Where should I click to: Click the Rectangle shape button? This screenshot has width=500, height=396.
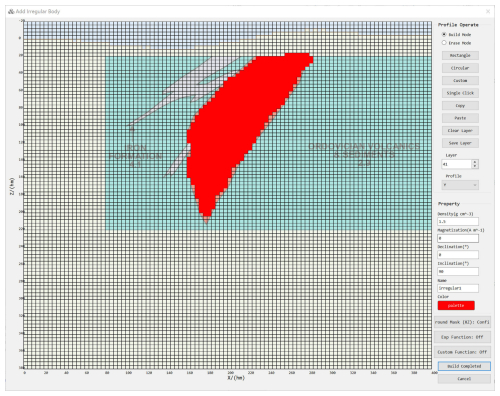coord(460,55)
